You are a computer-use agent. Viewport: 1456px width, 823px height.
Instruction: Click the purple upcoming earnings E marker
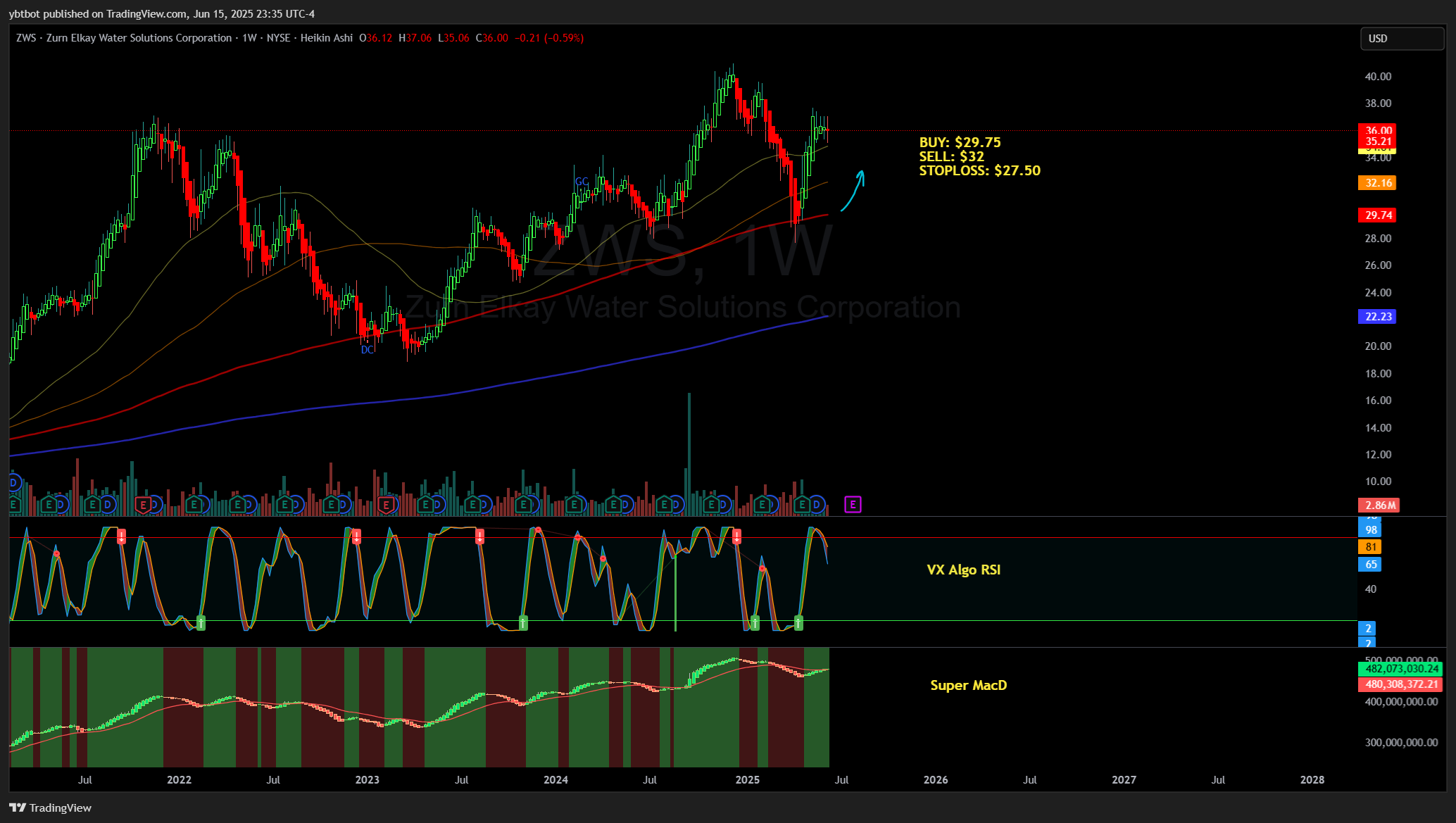tap(853, 504)
